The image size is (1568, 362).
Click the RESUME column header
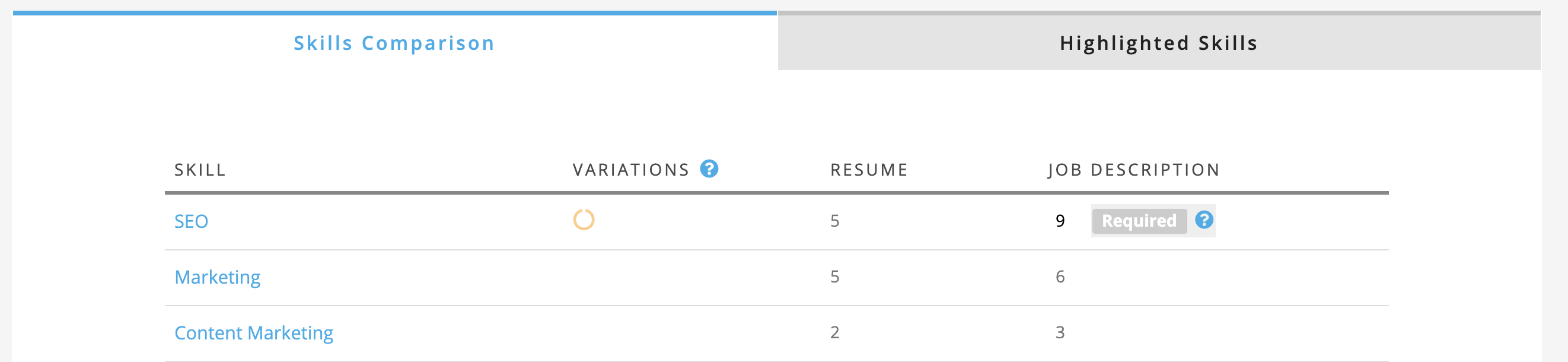[x=869, y=170]
